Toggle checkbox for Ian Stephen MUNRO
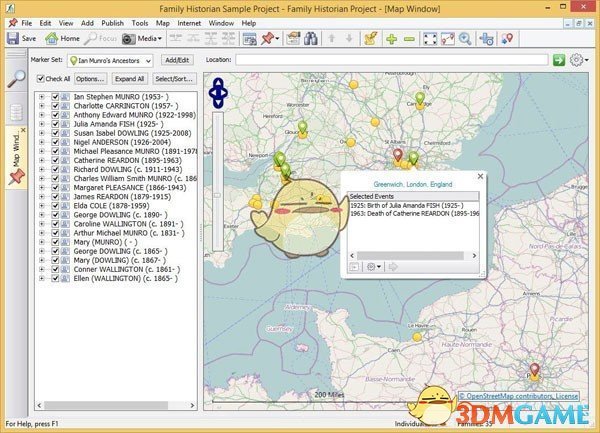 point(54,97)
